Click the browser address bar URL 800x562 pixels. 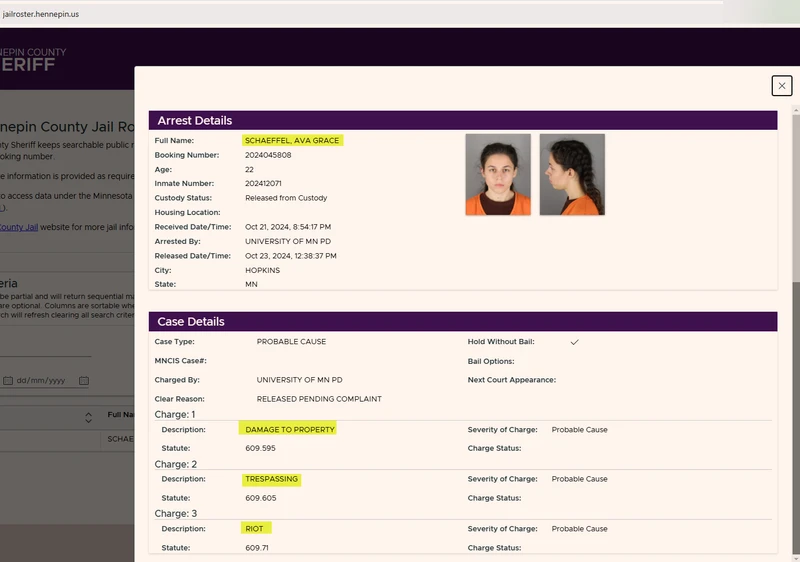41,14
